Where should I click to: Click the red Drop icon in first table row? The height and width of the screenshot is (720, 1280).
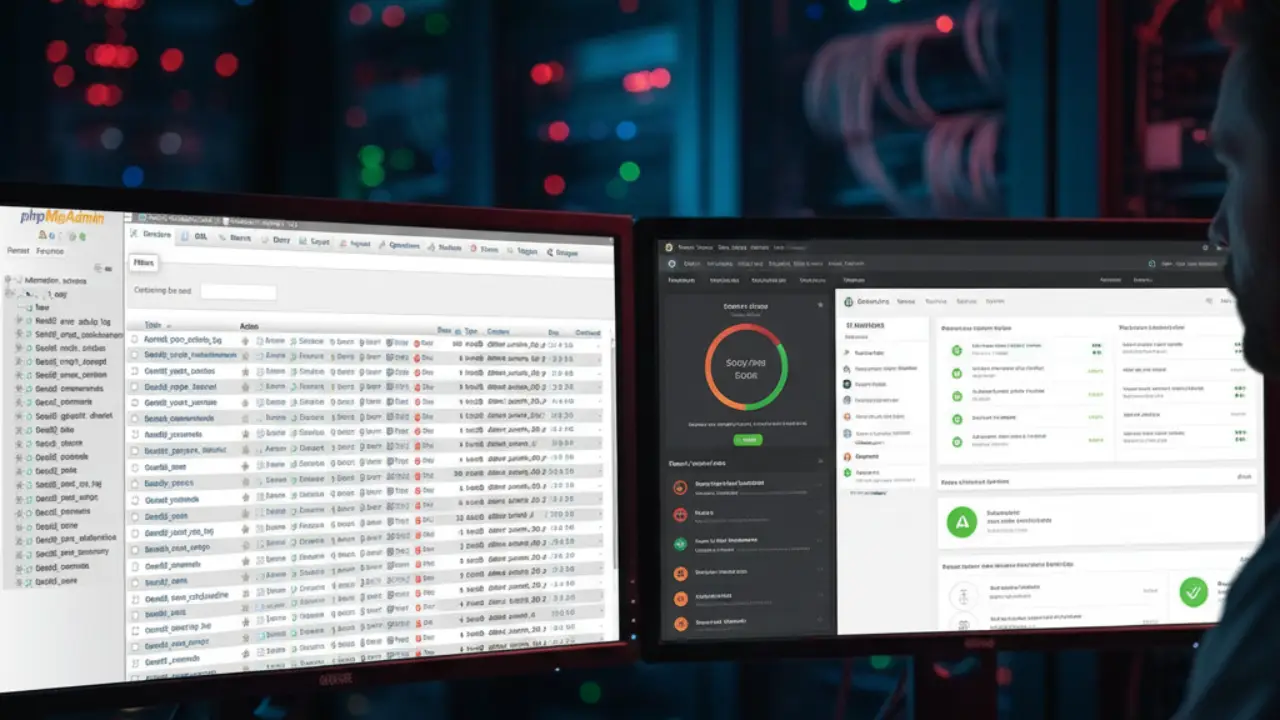(416, 342)
